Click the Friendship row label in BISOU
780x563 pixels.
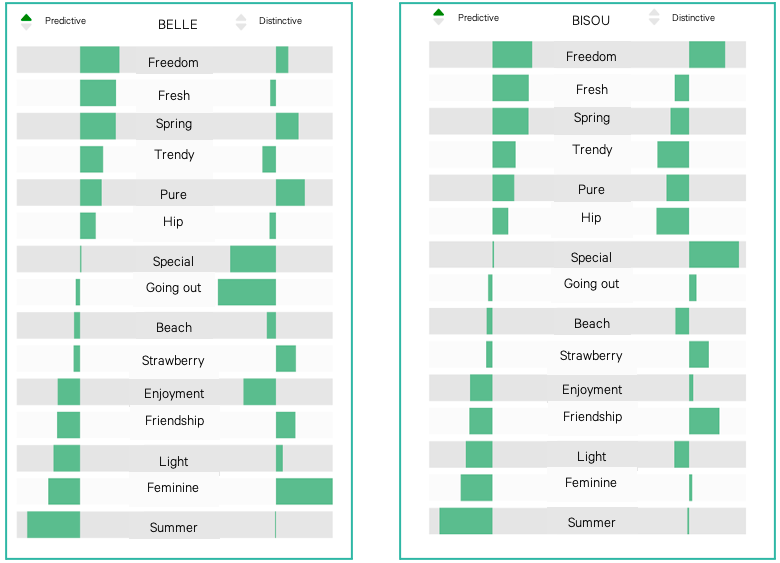tap(592, 417)
